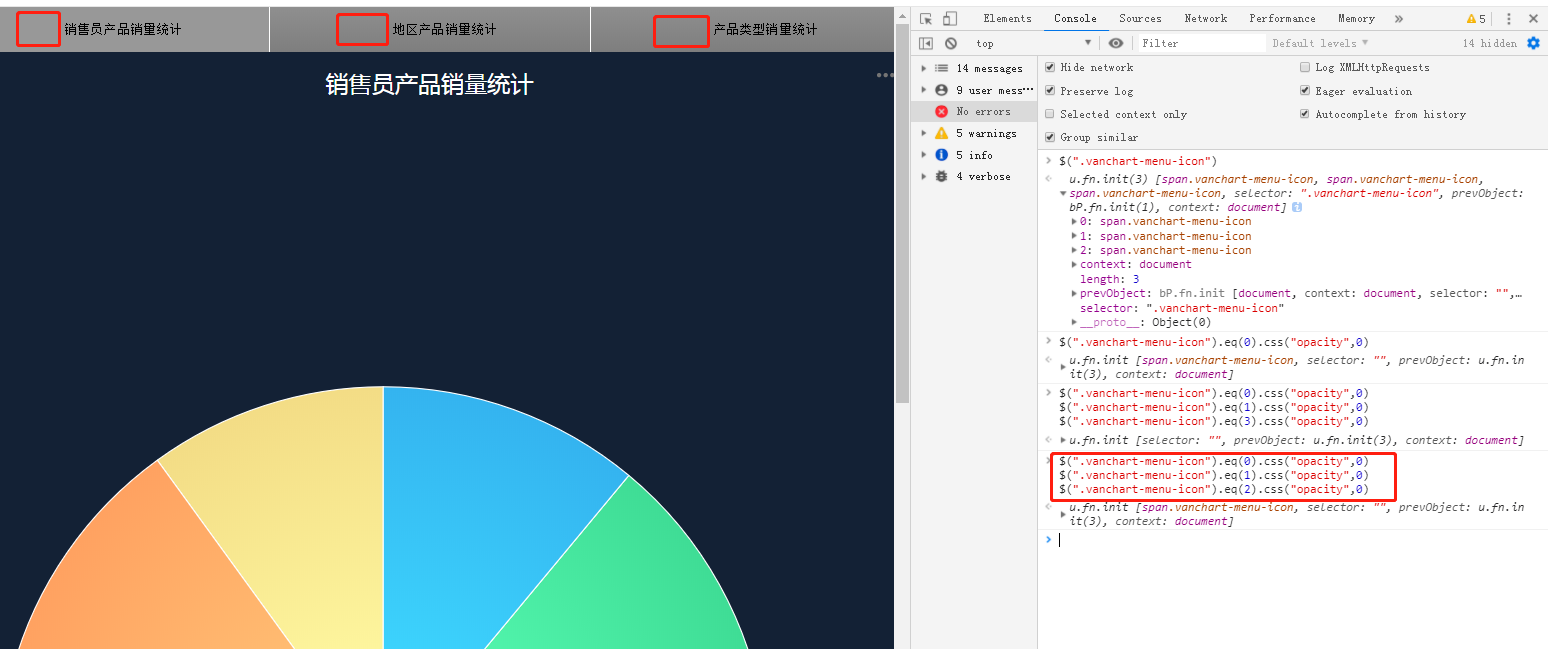
Task: Hide the console sidebar with the panel icon
Action: tap(926, 43)
